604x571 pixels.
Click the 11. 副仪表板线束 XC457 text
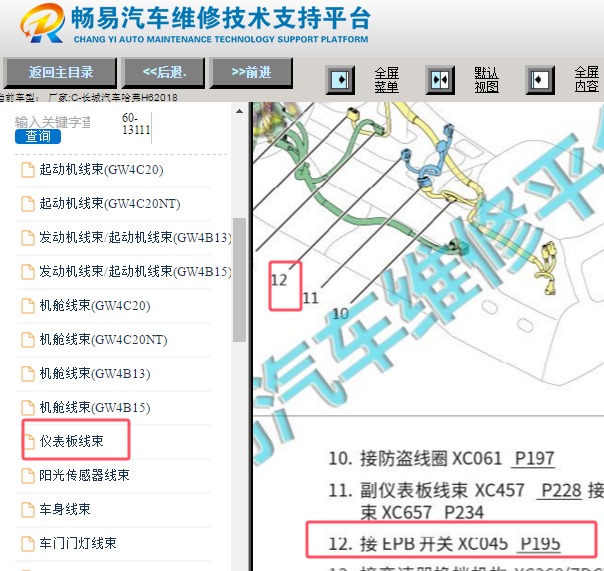426,490
